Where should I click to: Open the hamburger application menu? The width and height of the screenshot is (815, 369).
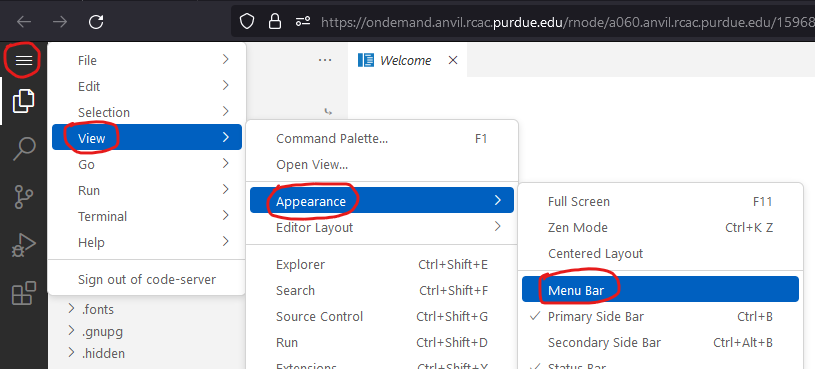23,61
